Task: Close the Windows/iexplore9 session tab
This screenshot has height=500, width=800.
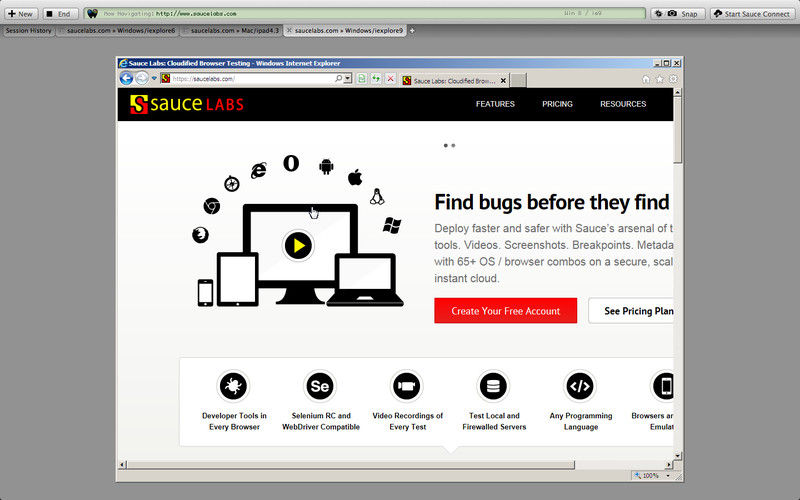Action: pyautogui.click(x=289, y=31)
